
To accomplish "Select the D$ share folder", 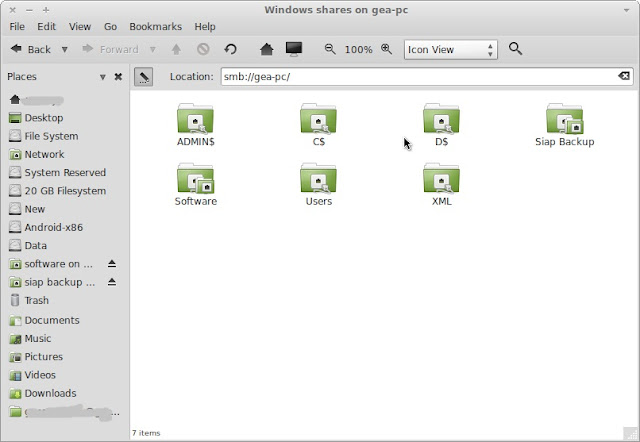I will [x=441, y=124].
